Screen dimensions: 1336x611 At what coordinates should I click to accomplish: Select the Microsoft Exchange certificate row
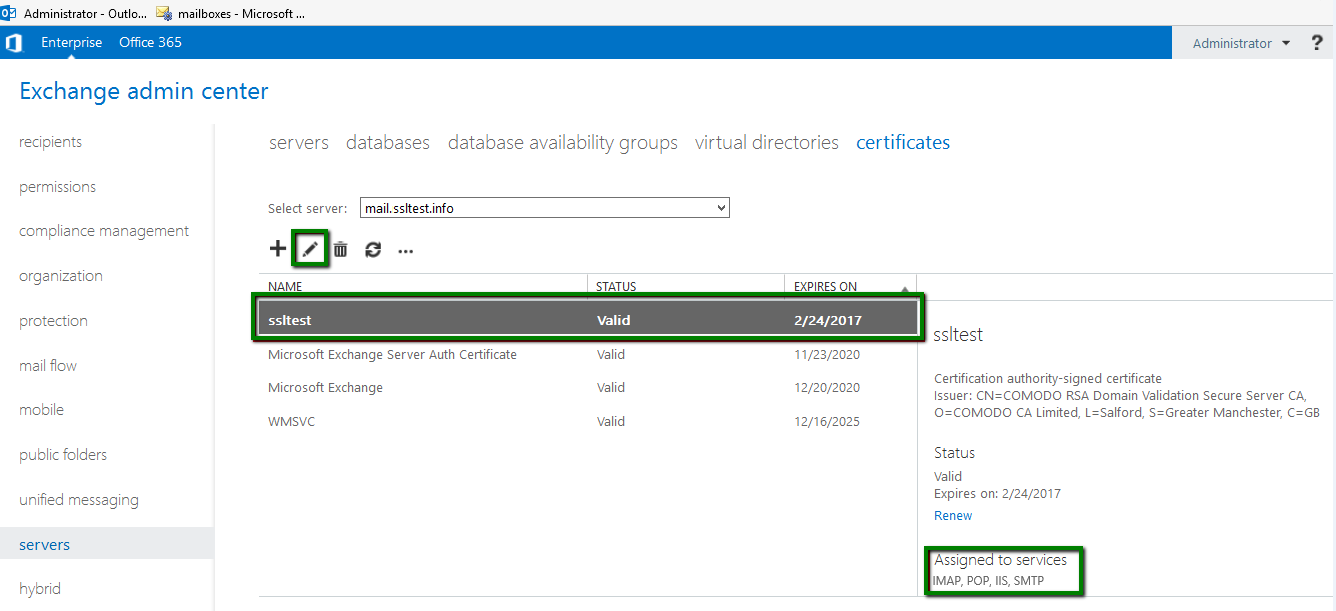[x=587, y=388]
